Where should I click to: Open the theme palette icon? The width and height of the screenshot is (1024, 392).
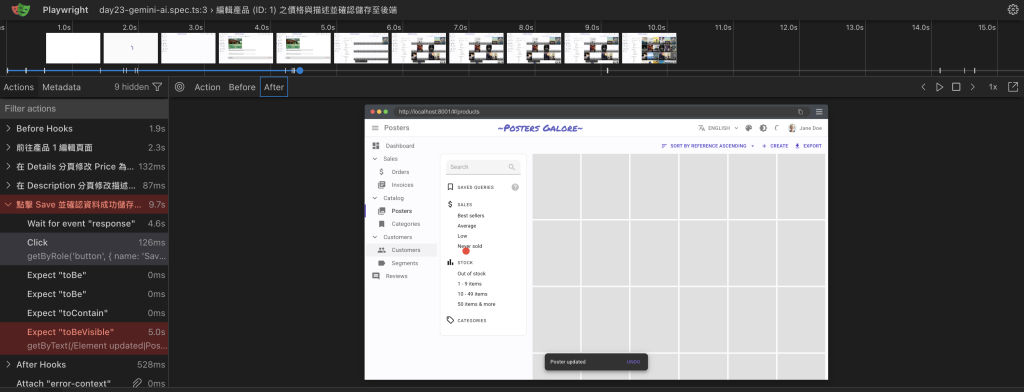click(748, 128)
